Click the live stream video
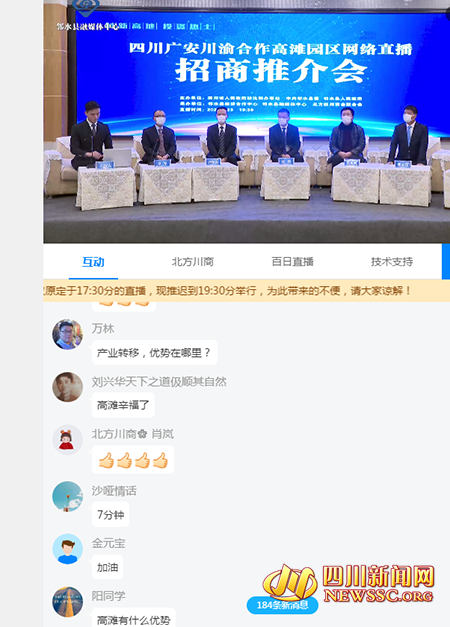Viewport: 450px width, 627px height. click(x=247, y=122)
